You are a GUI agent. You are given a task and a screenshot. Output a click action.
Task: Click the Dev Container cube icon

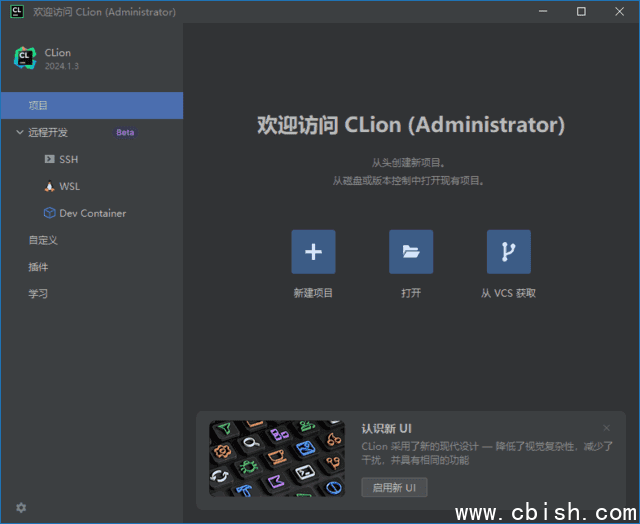click(49, 213)
